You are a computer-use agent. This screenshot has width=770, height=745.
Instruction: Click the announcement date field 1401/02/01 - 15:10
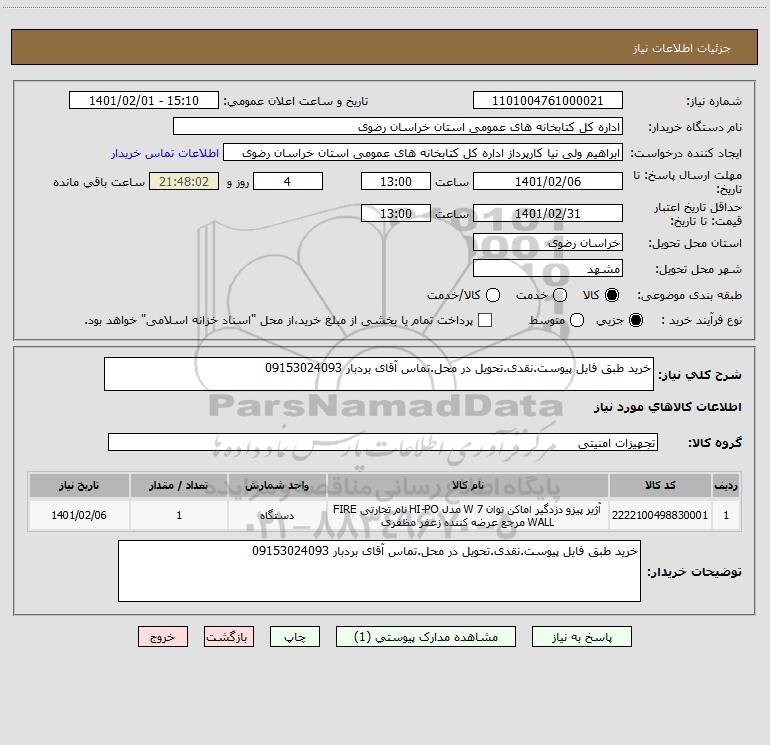144,101
